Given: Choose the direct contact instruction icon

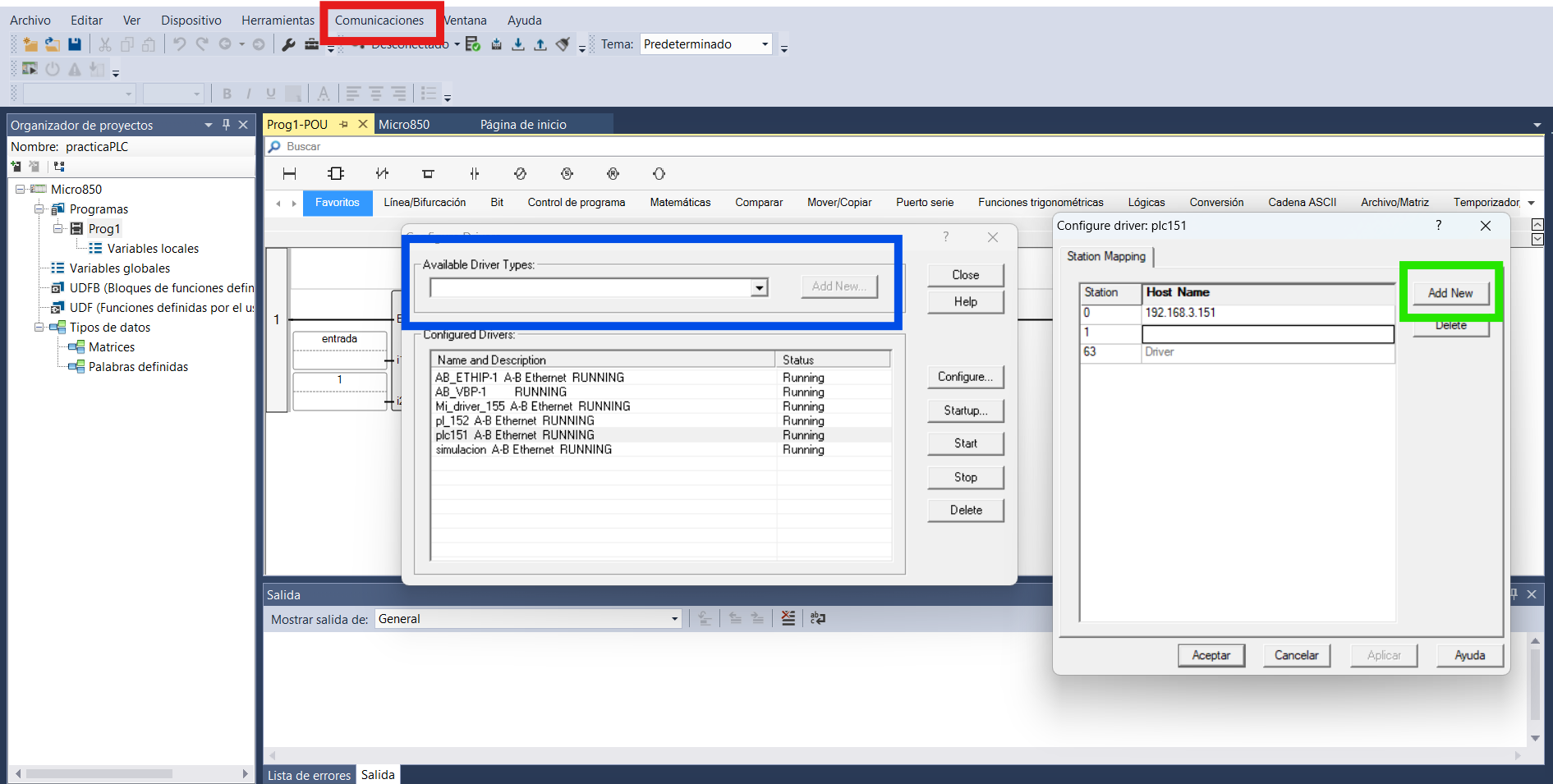Looking at the screenshot, I should (474, 174).
